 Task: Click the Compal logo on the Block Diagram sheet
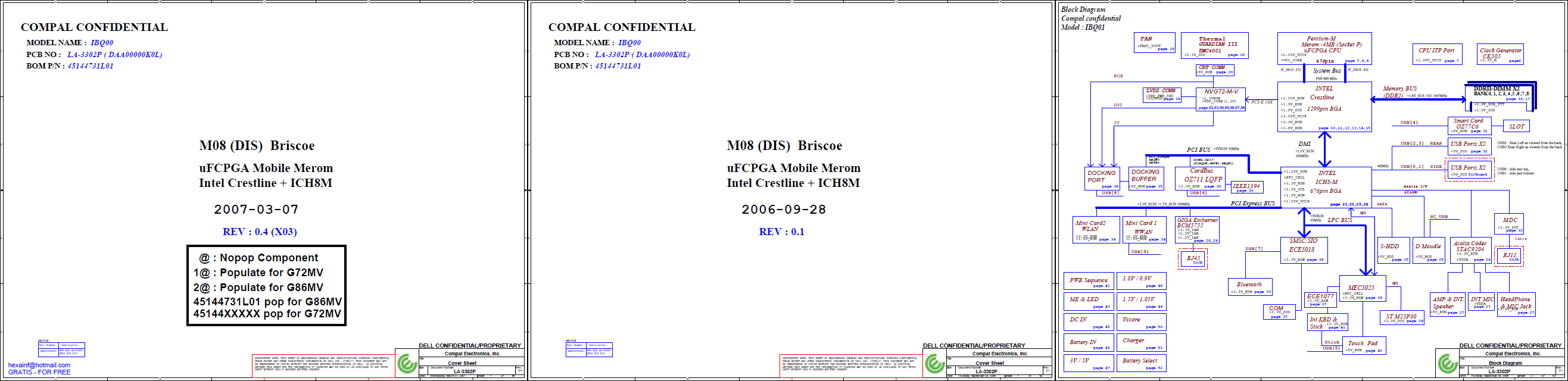1448,363
